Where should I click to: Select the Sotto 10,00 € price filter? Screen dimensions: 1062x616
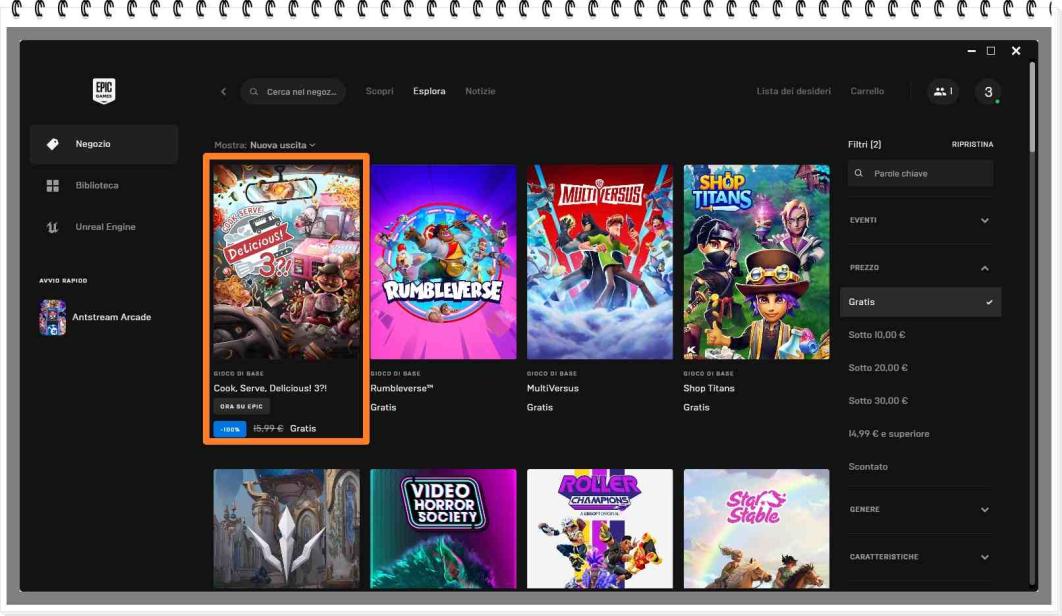877,335
